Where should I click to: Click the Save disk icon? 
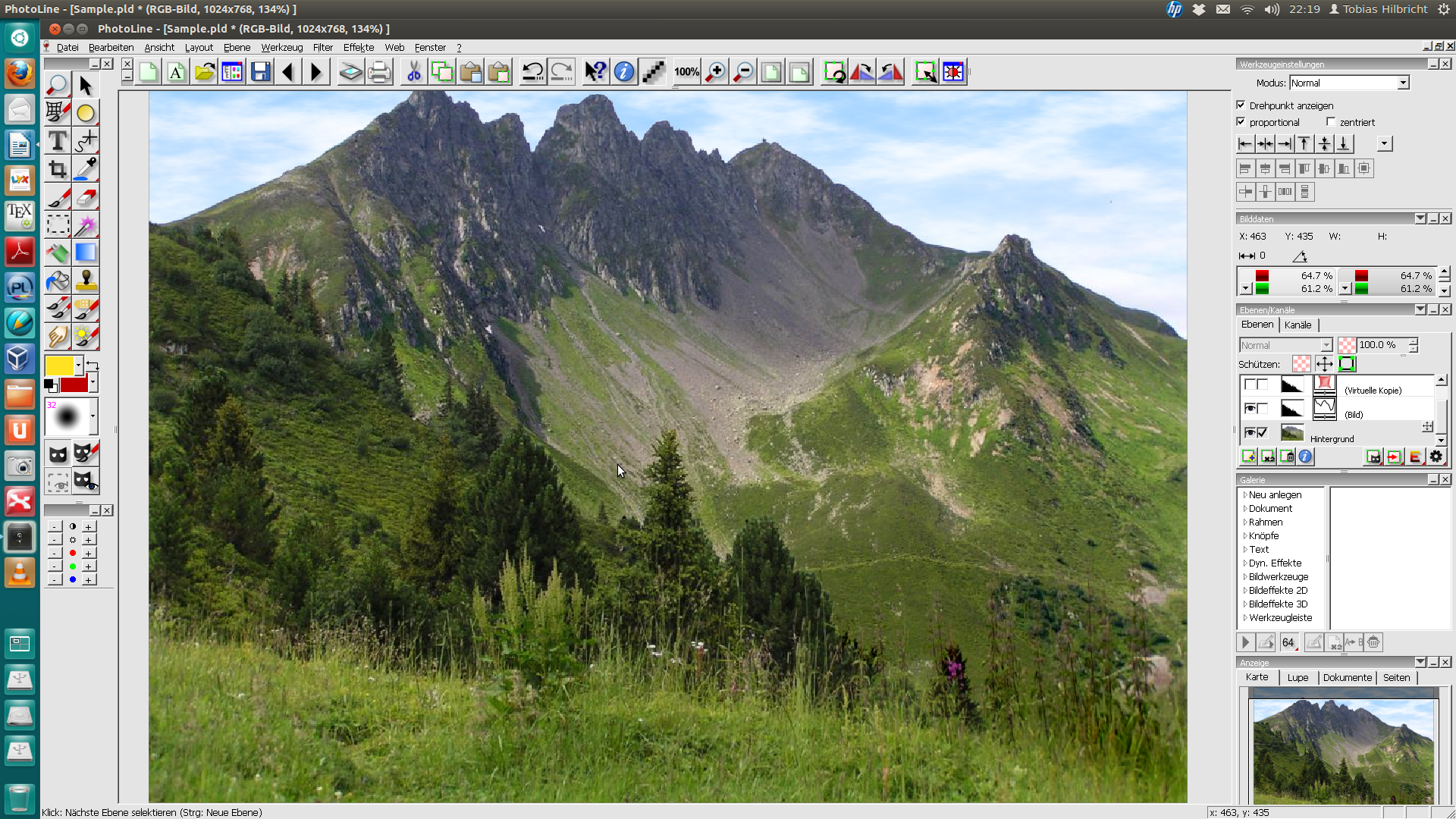click(260, 73)
